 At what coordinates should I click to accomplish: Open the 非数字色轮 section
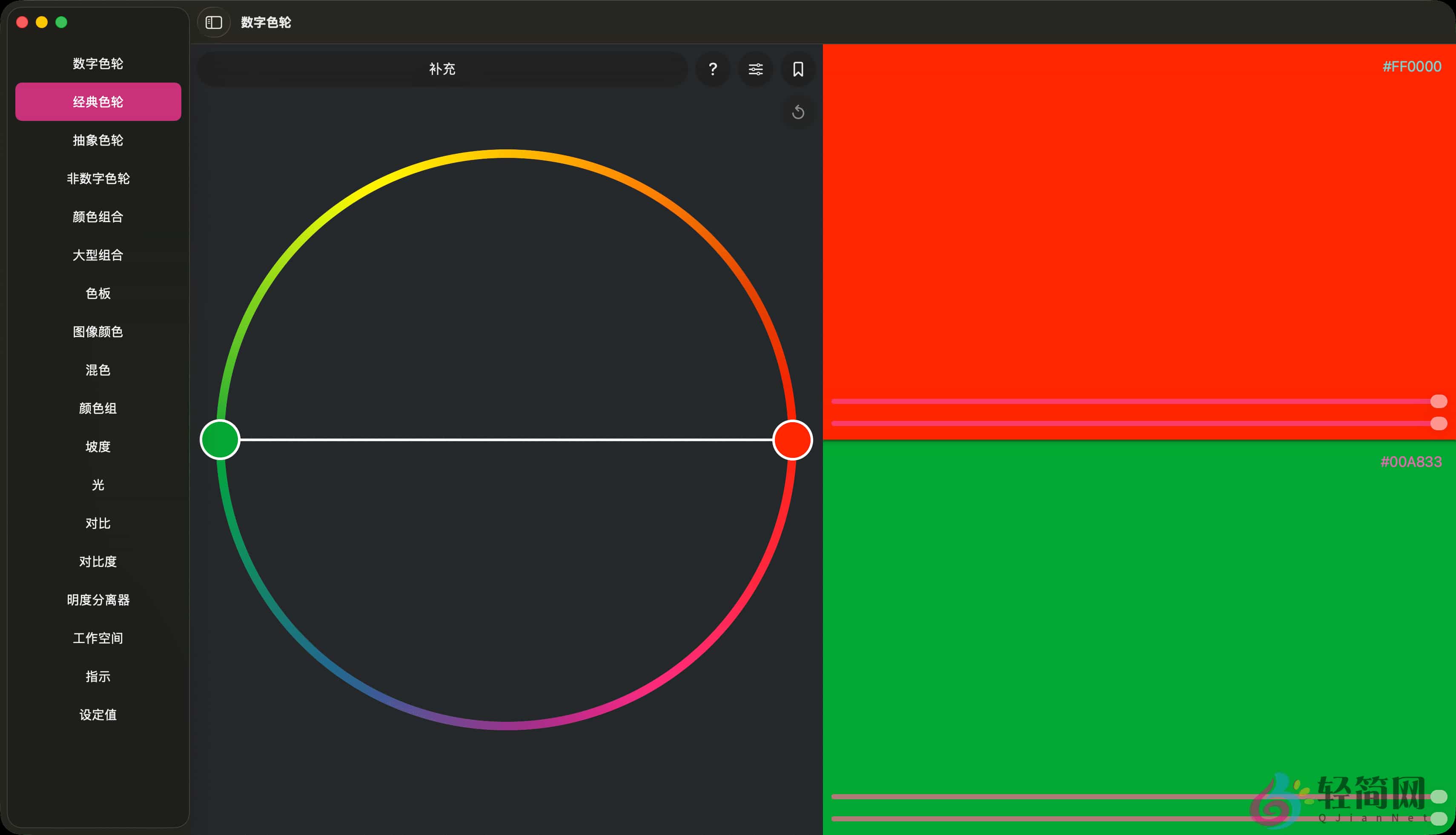click(97, 178)
